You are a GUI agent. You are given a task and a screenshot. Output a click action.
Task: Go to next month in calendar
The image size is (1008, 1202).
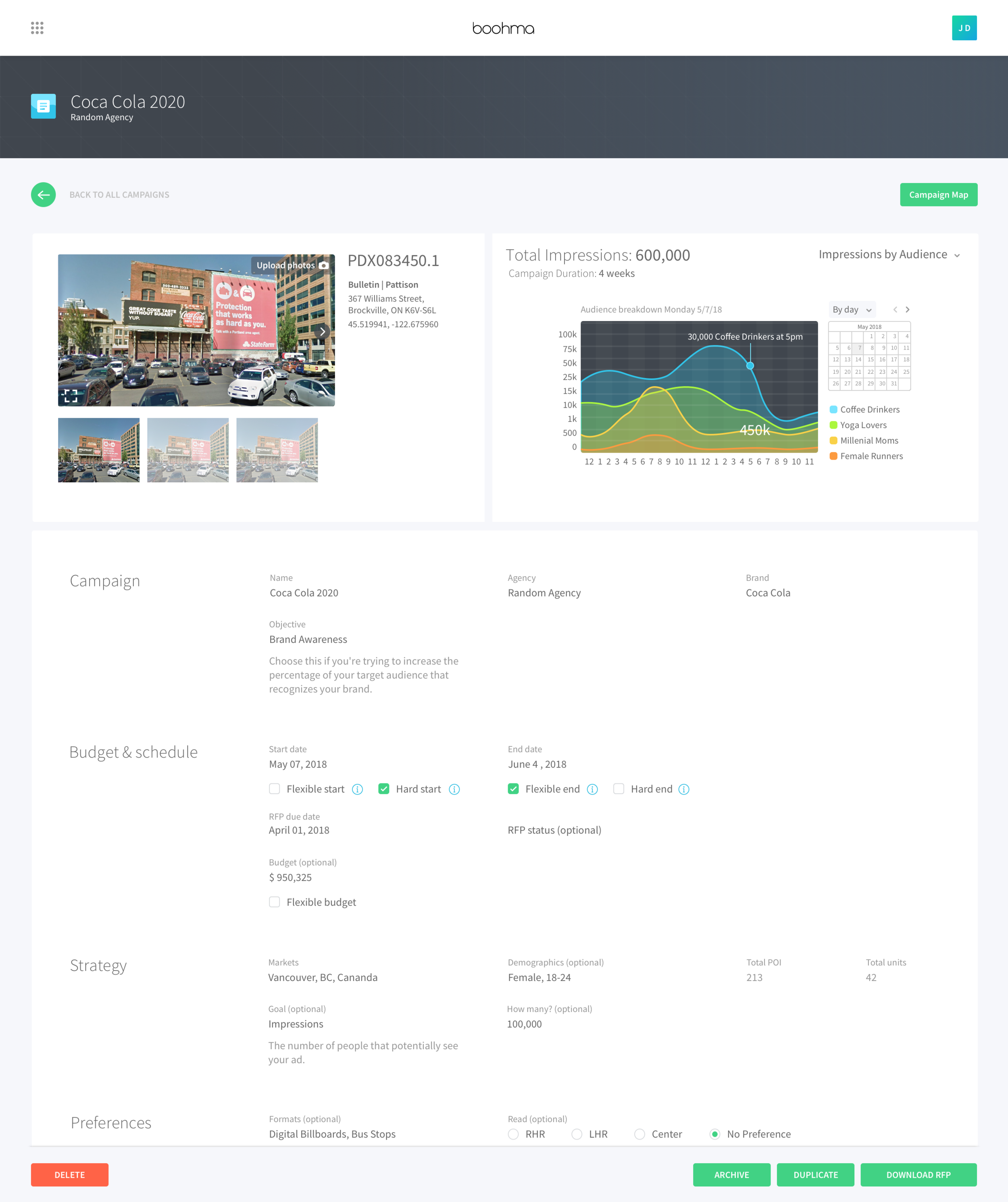[907, 310]
